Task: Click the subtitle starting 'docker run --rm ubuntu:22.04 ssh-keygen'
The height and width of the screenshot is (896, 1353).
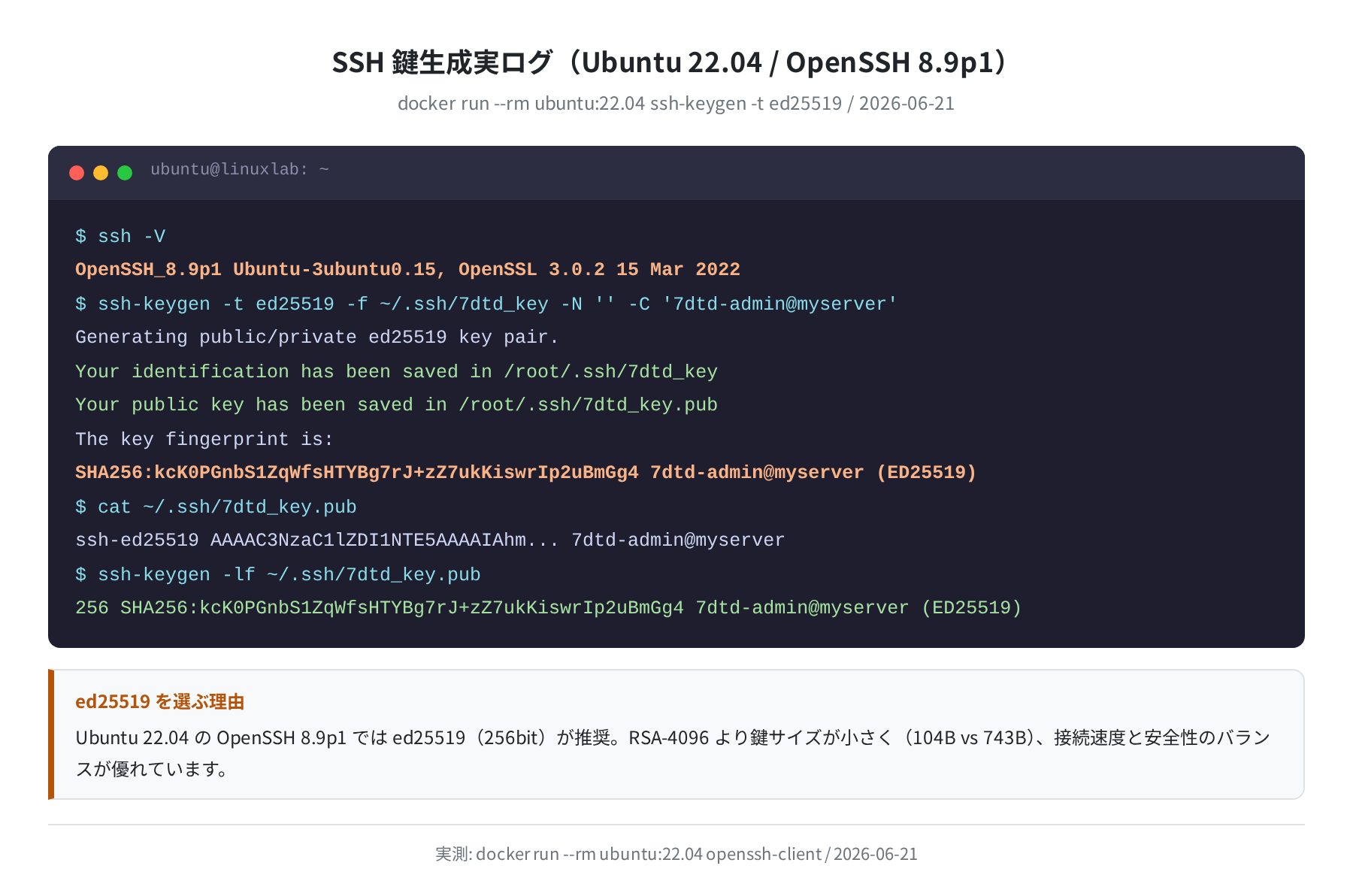Action: point(676,103)
